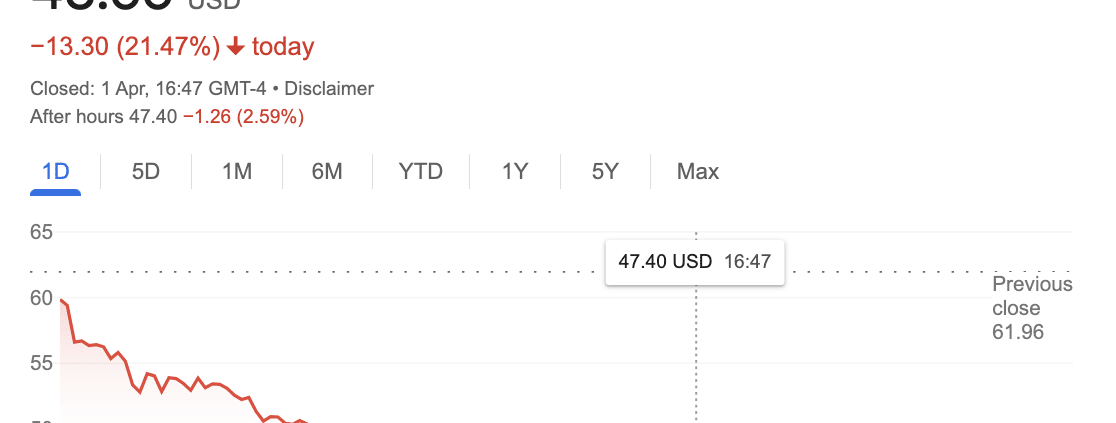Screen dimensions: 1116x423
Task: Open the 1M time range
Action: click(x=236, y=172)
